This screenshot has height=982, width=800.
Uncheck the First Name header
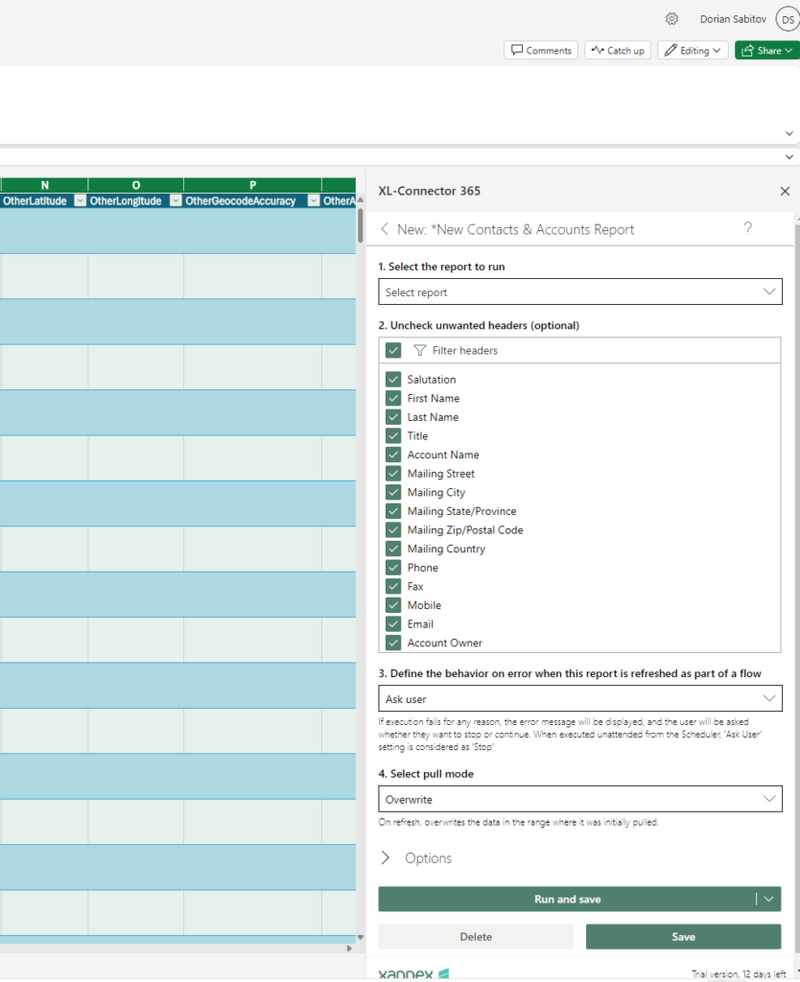pos(393,398)
